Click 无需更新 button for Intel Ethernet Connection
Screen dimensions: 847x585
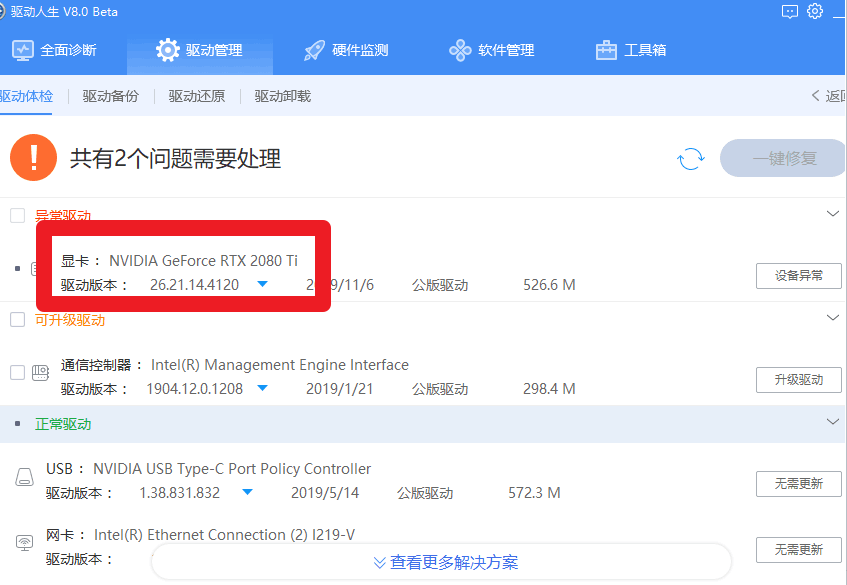(798, 549)
